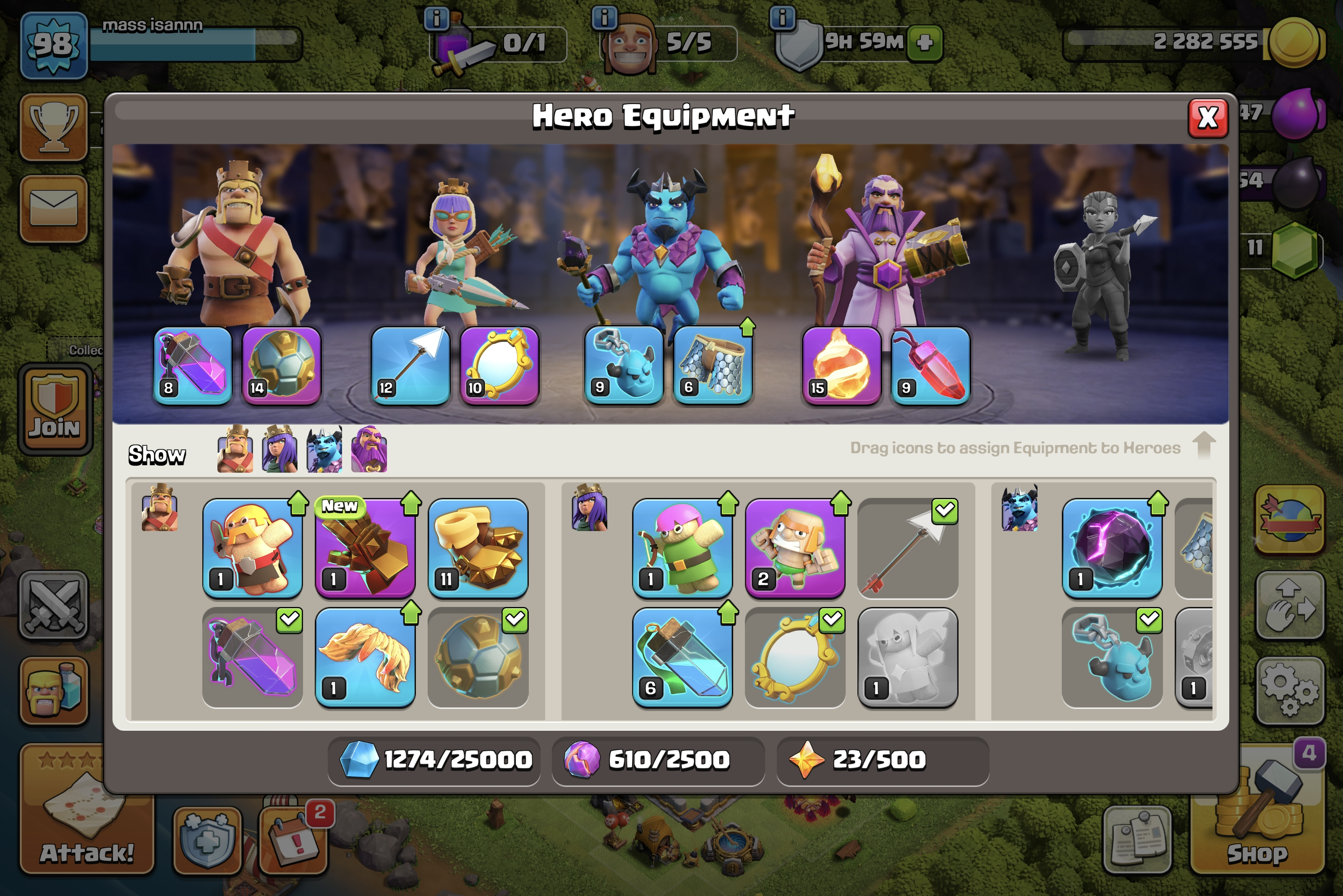
Task: Select Barbarian King's level 14 Earthquake Boots equipment
Action: (281, 366)
